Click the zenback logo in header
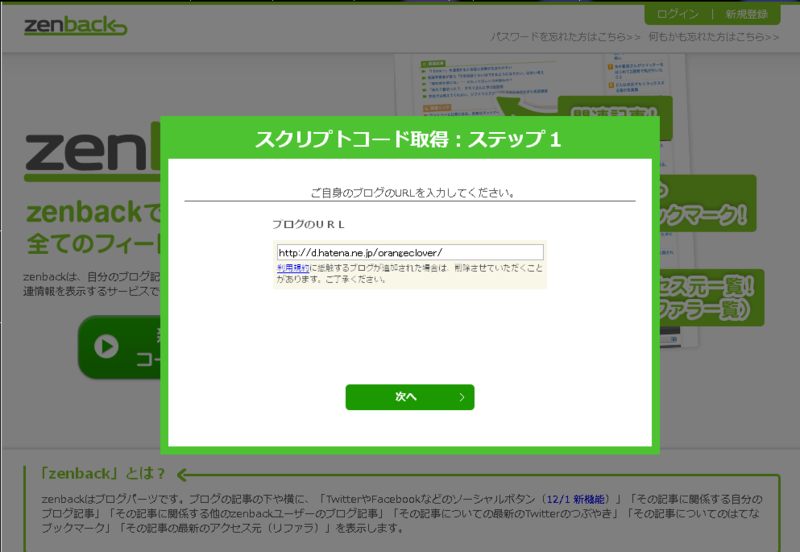800x552 pixels. coord(76,26)
